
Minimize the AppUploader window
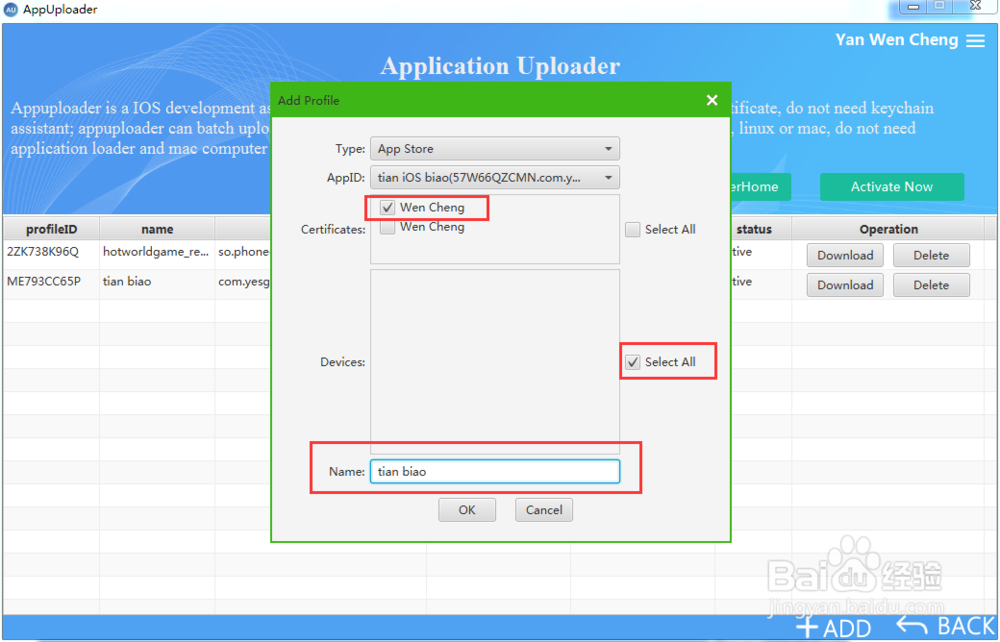click(913, 6)
